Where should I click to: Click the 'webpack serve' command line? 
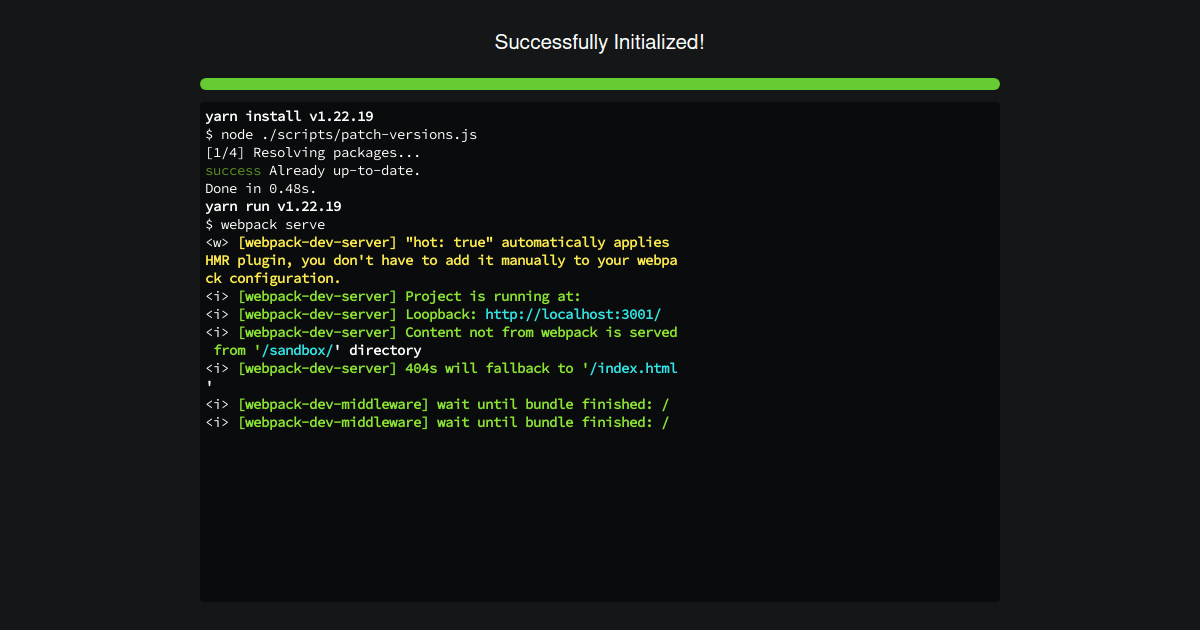[265, 224]
